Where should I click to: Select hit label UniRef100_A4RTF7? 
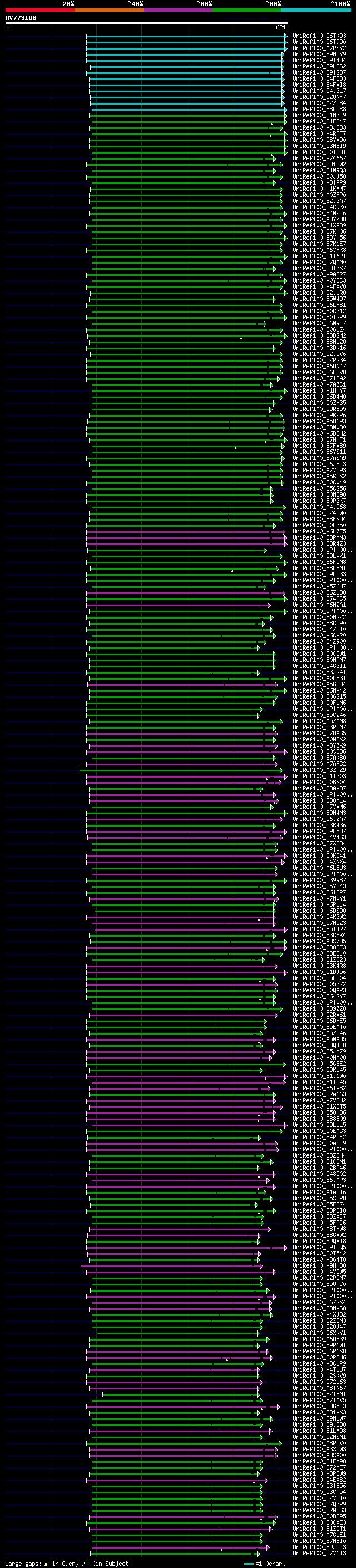[319, 133]
